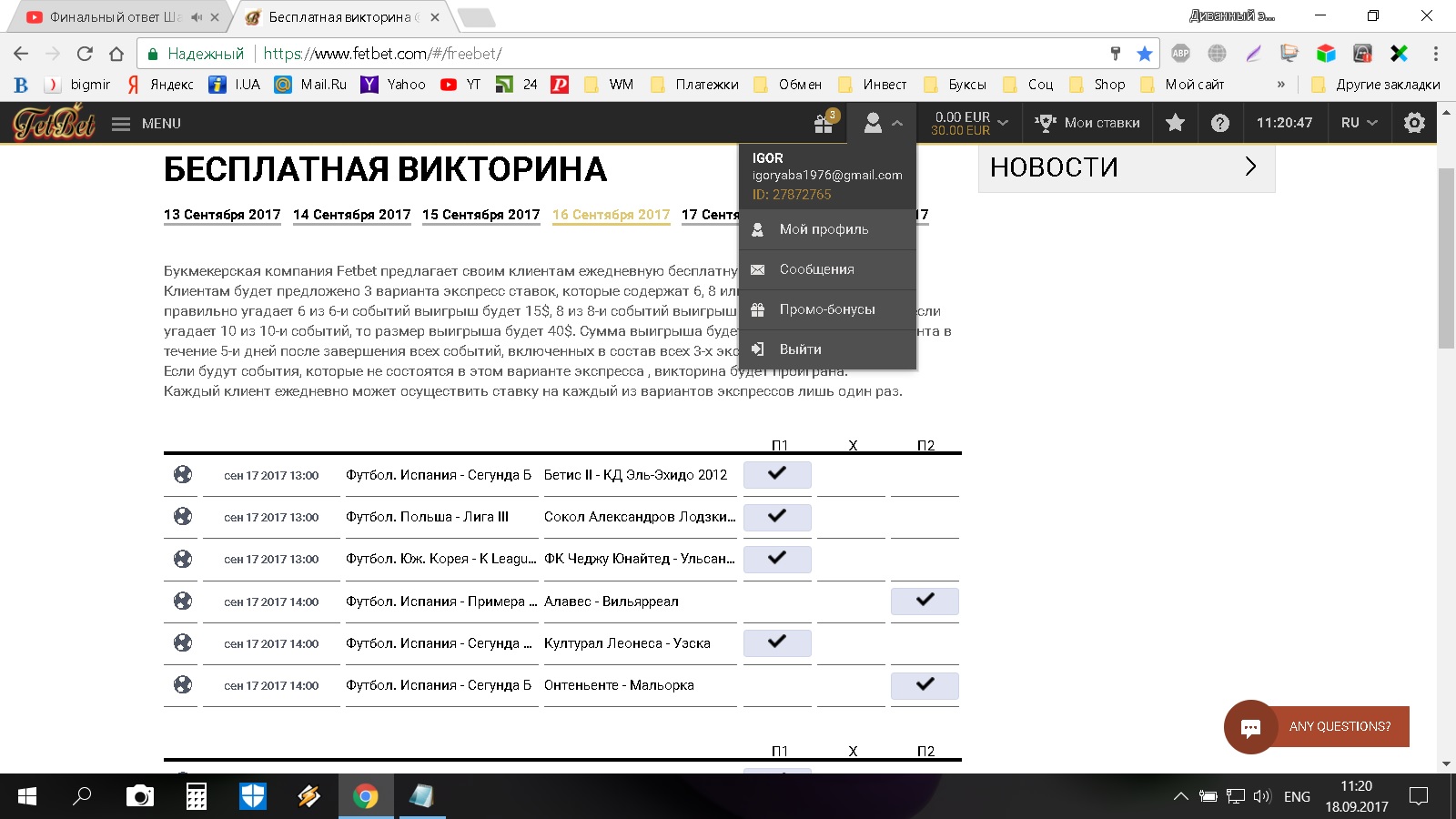Open the RU language dropdown

point(1359,123)
